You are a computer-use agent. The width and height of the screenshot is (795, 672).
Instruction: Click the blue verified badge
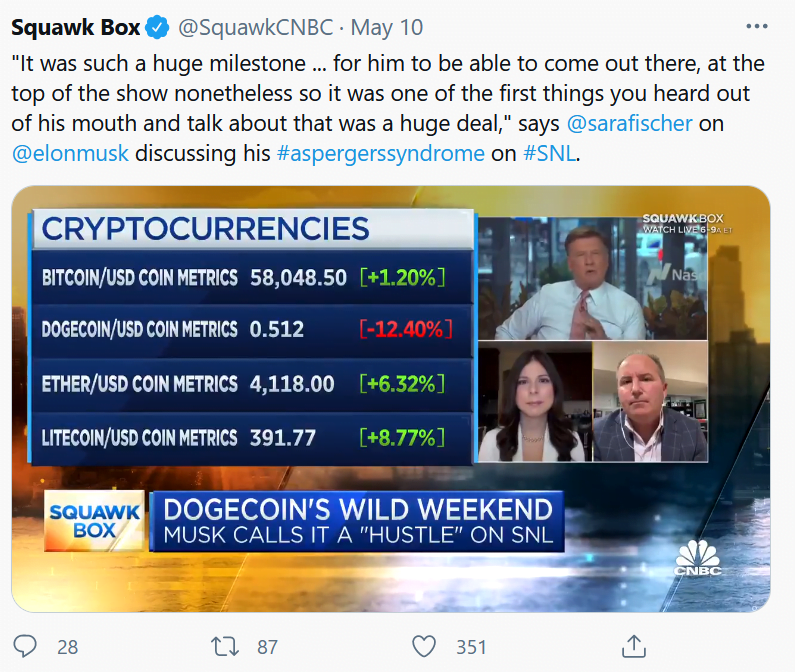tap(159, 27)
